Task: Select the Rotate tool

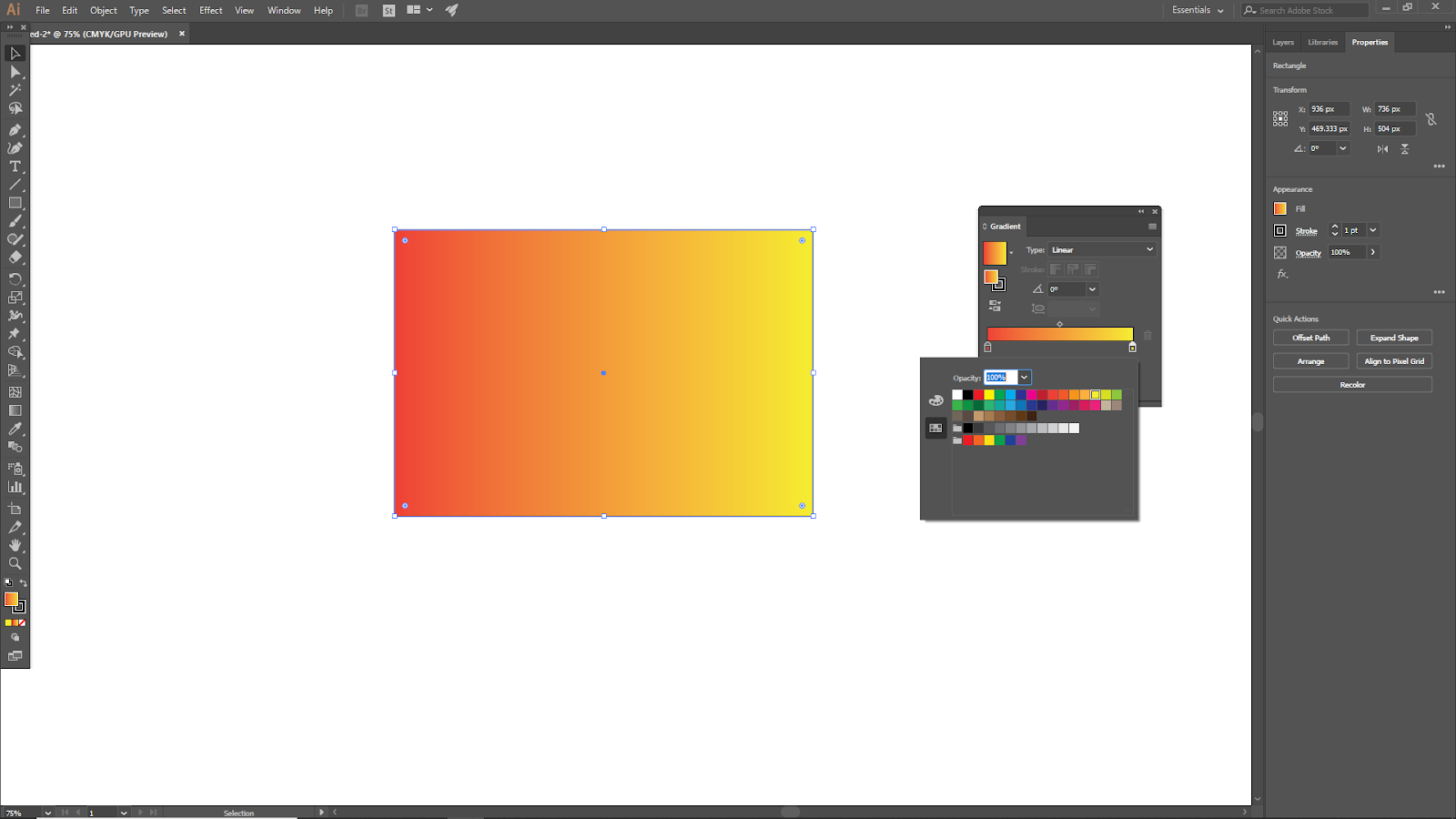Action: pos(15,279)
